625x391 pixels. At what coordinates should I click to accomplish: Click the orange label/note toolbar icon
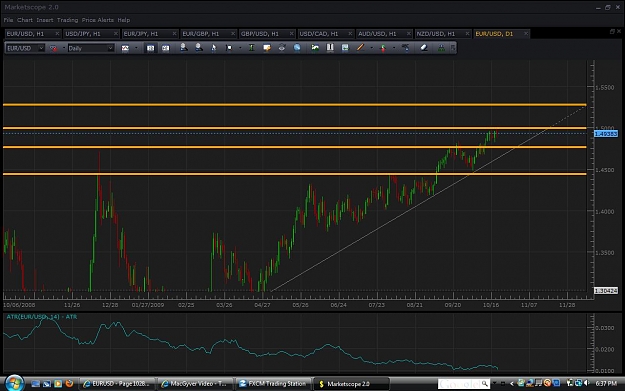click(x=267, y=48)
